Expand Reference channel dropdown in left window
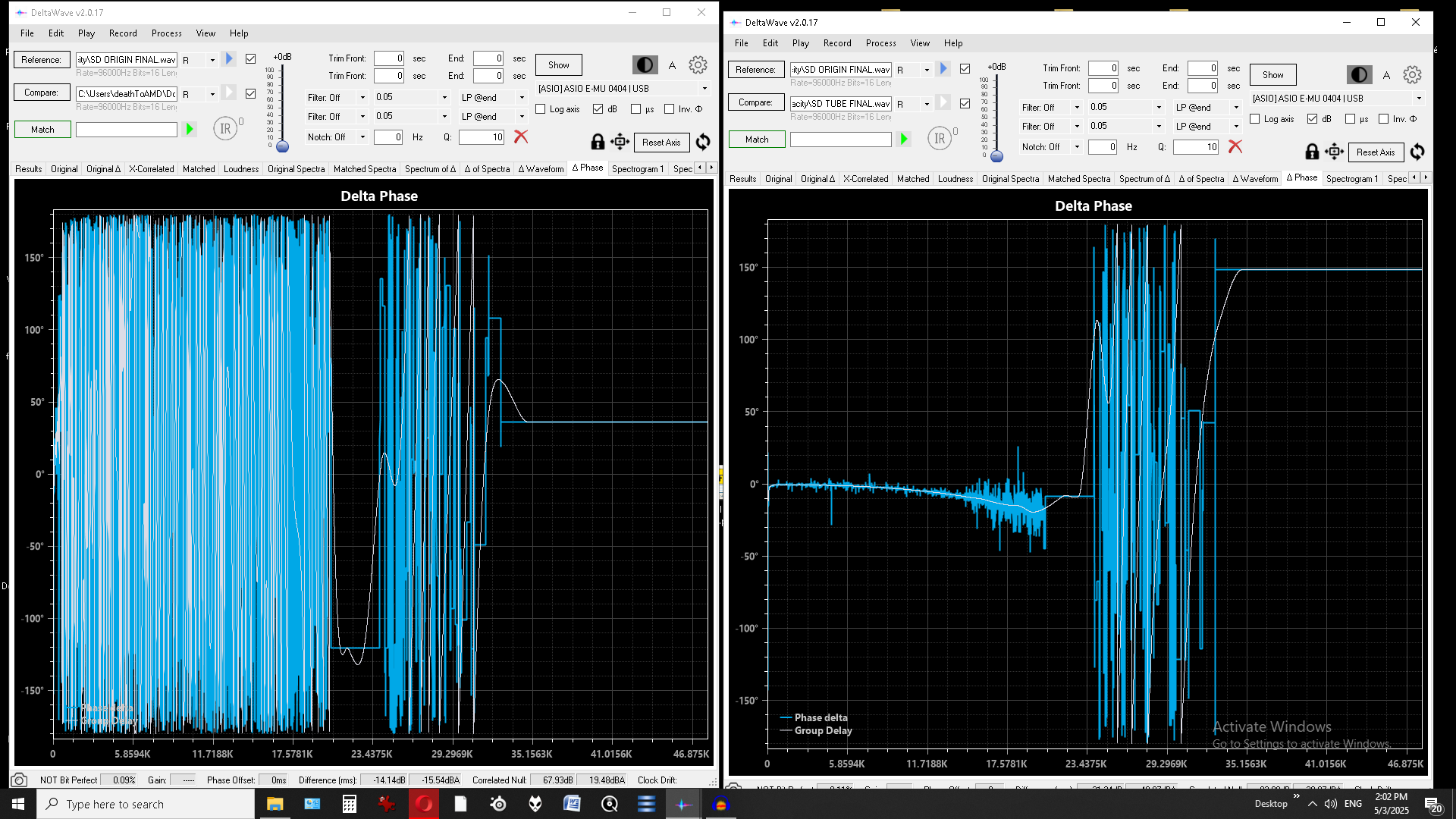 tap(212, 60)
